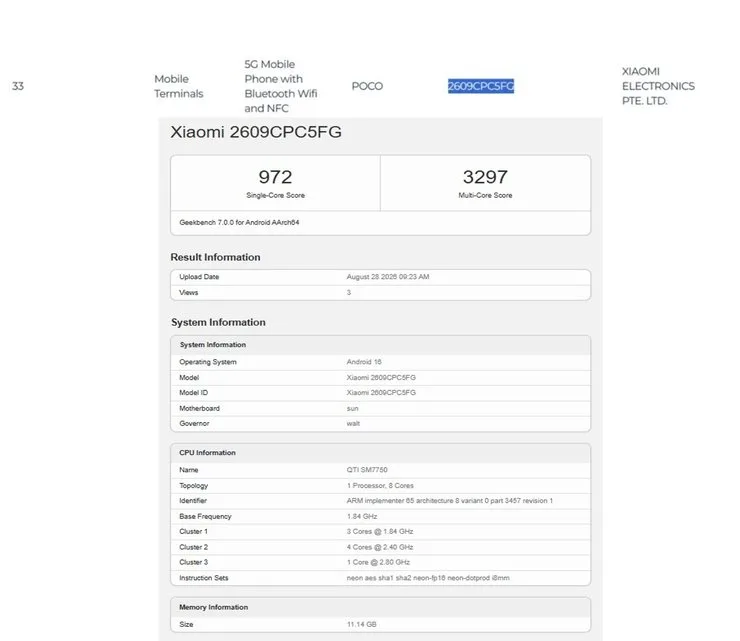Click the 'Operating System' label
The width and height of the screenshot is (740, 641).
(208, 362)
